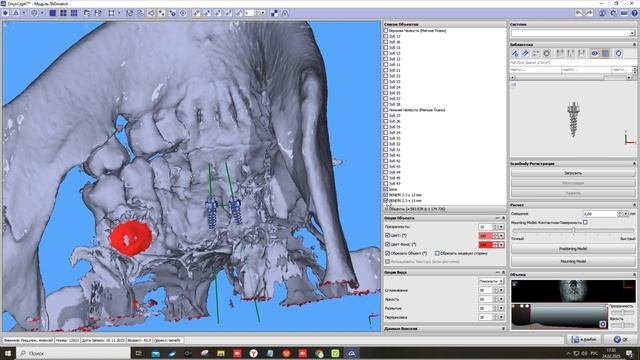Open the offset Смещение value dropdown
This screenshot has width=640, height=360.
click(626, 213)
